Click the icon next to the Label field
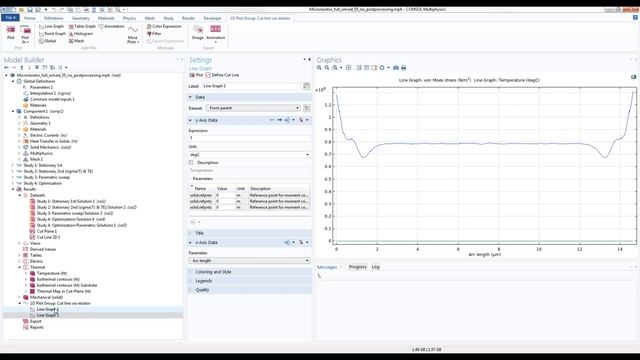640x360 pixels. tap(307, 86)
